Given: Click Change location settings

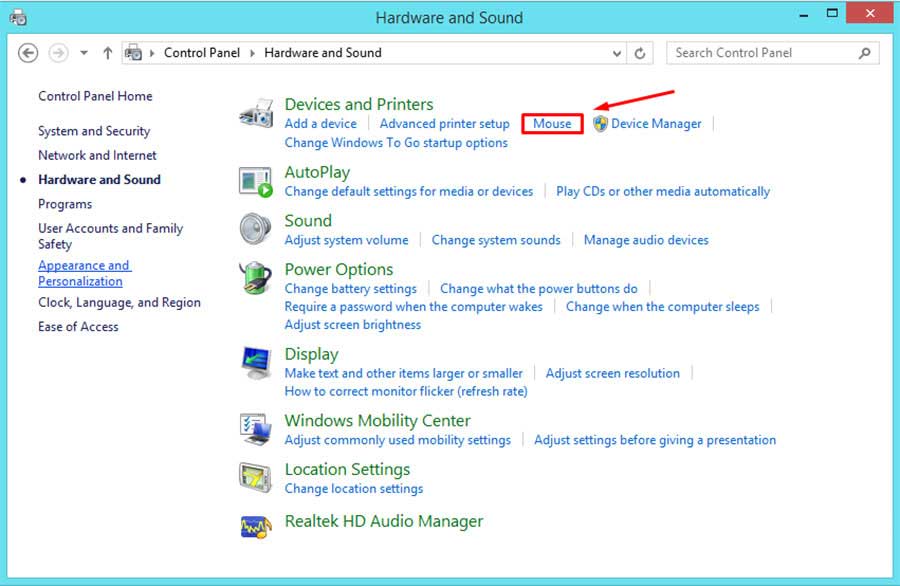Looking at the screenshot, I should pyautogui.click(x=354, y=489).
